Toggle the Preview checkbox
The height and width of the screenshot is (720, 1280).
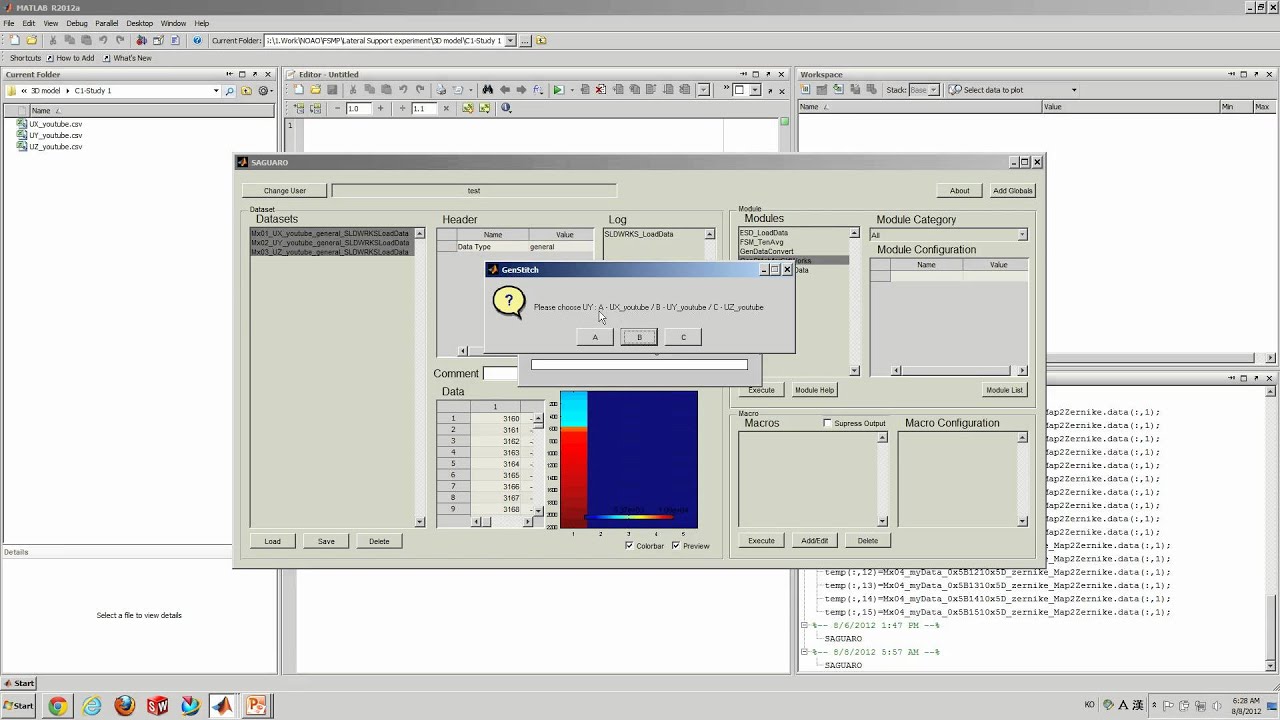coord(676,546)
